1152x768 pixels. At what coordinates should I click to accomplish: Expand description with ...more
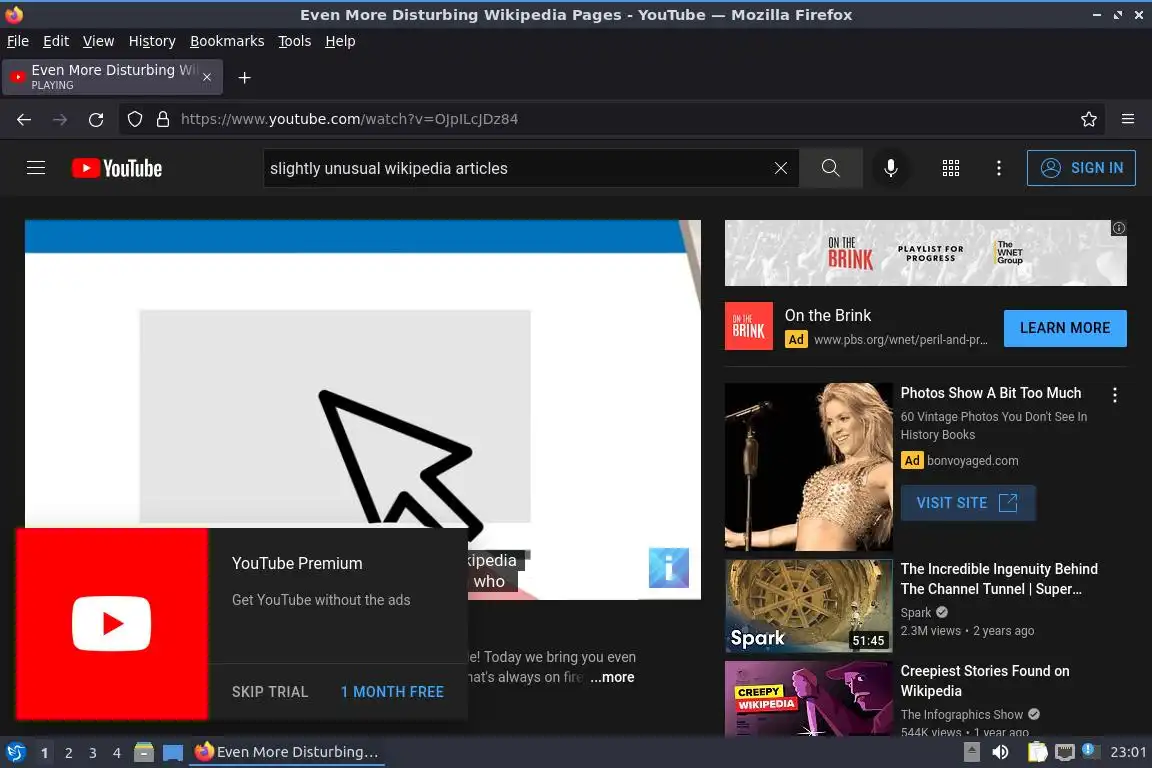click(x=612, y=677)
